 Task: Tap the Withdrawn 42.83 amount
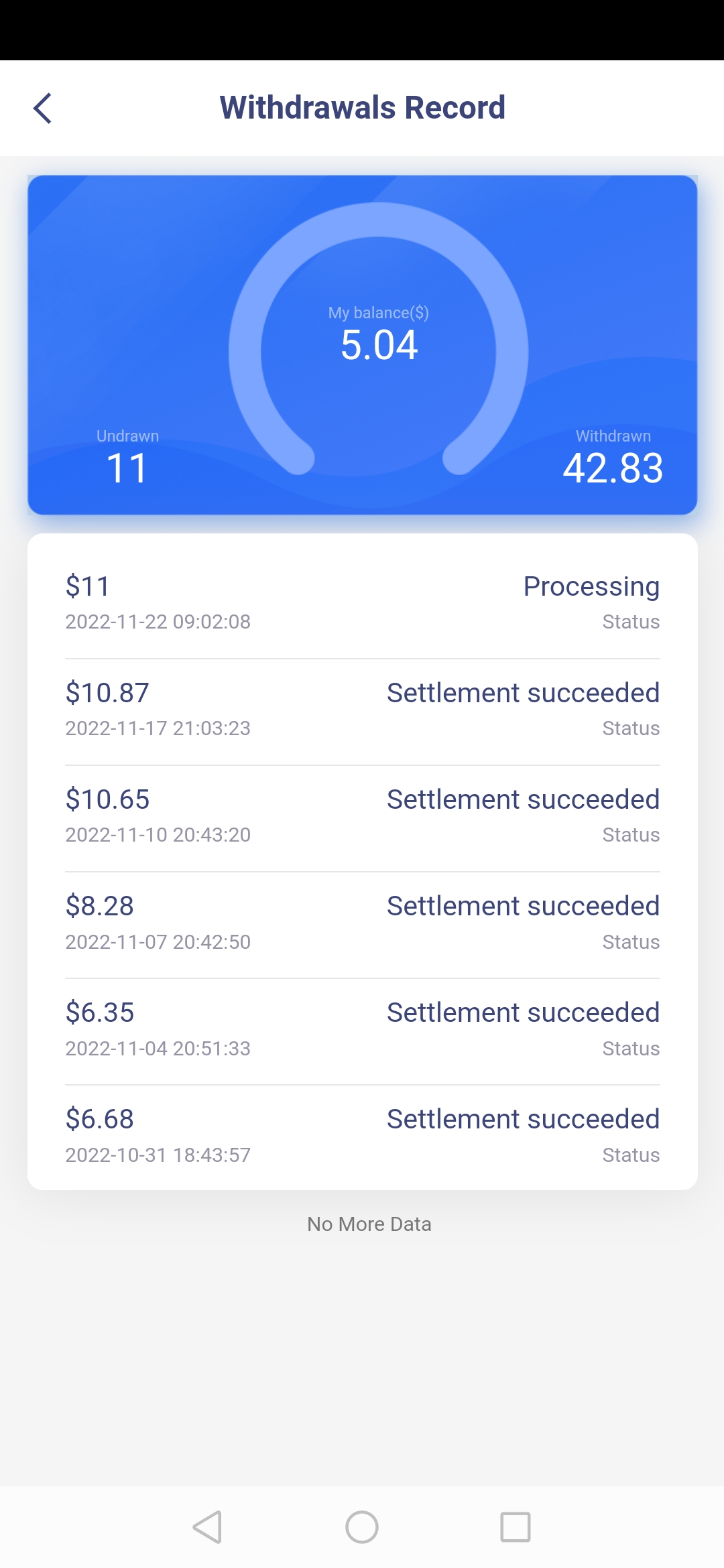pos(613,468)
